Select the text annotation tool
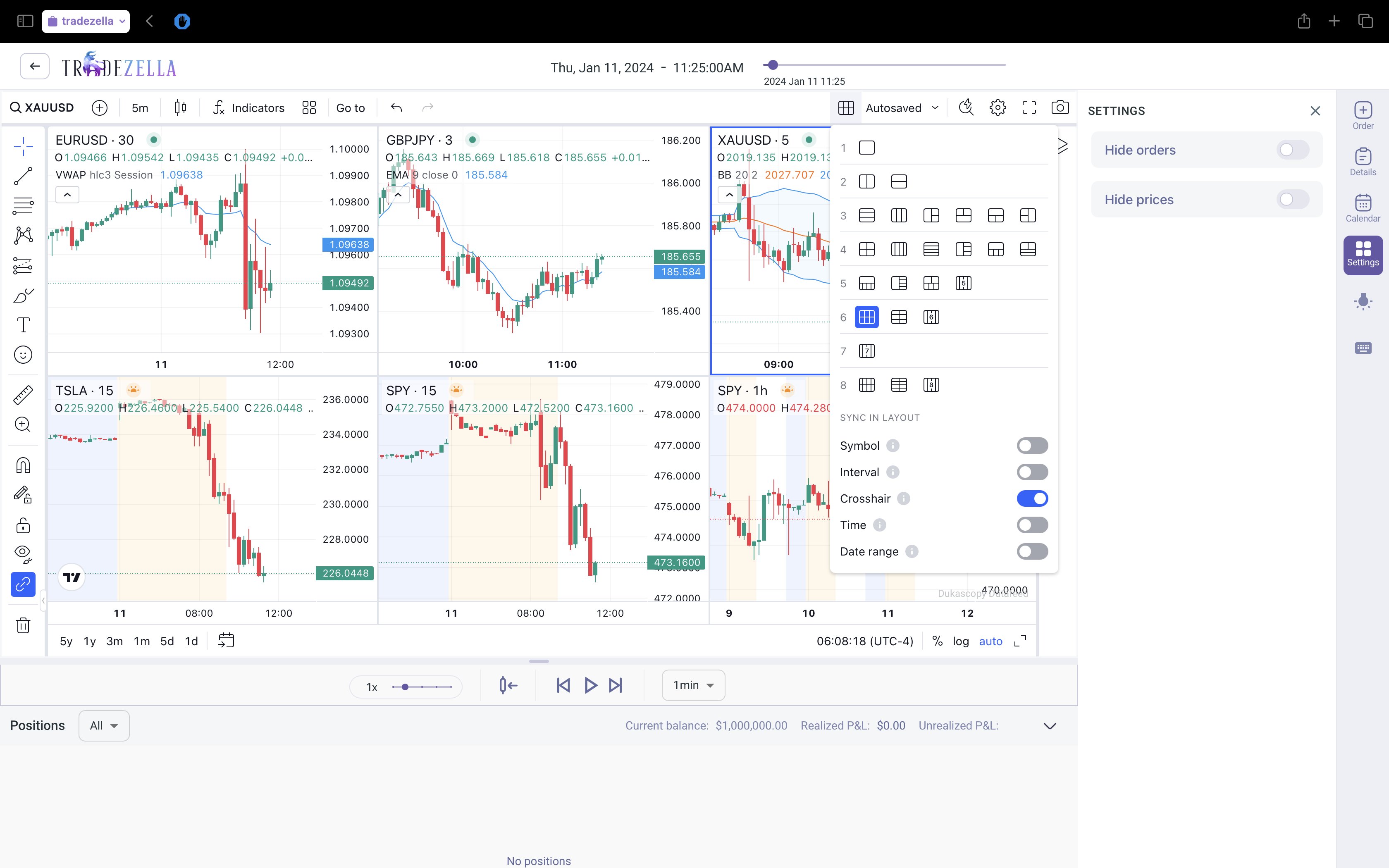The image size is (1389, 868). 23,325
